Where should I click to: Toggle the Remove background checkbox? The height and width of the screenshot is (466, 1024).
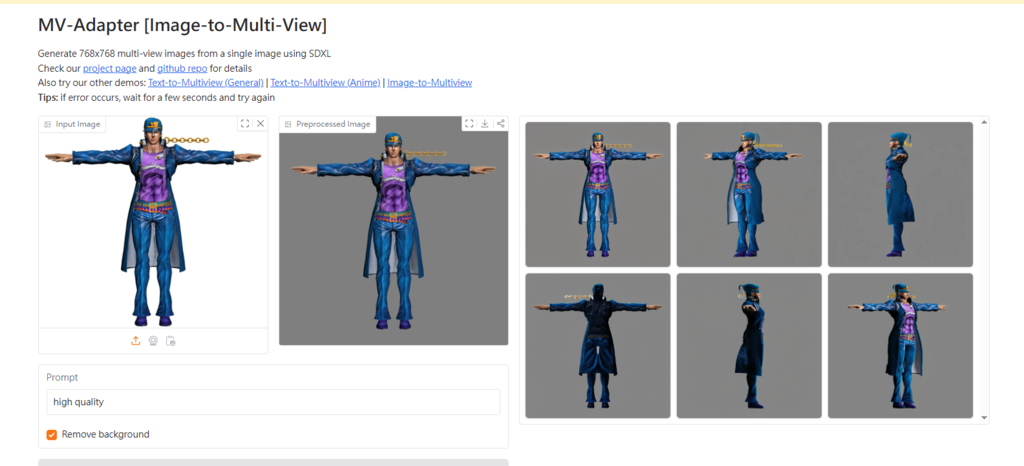52,435
